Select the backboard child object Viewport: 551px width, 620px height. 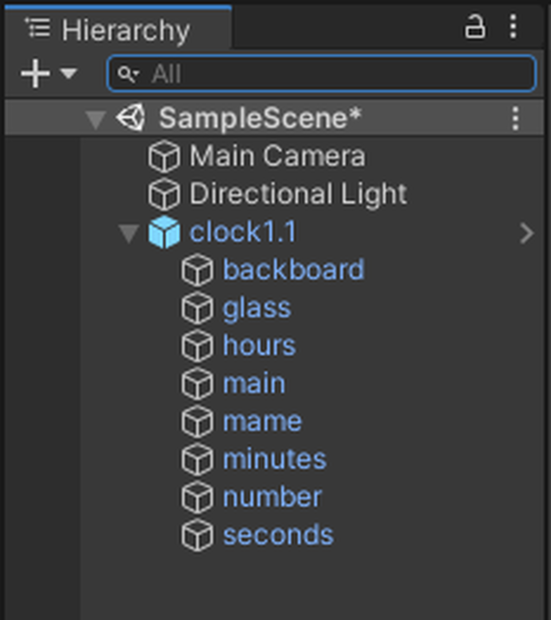(x=293, y=270)
